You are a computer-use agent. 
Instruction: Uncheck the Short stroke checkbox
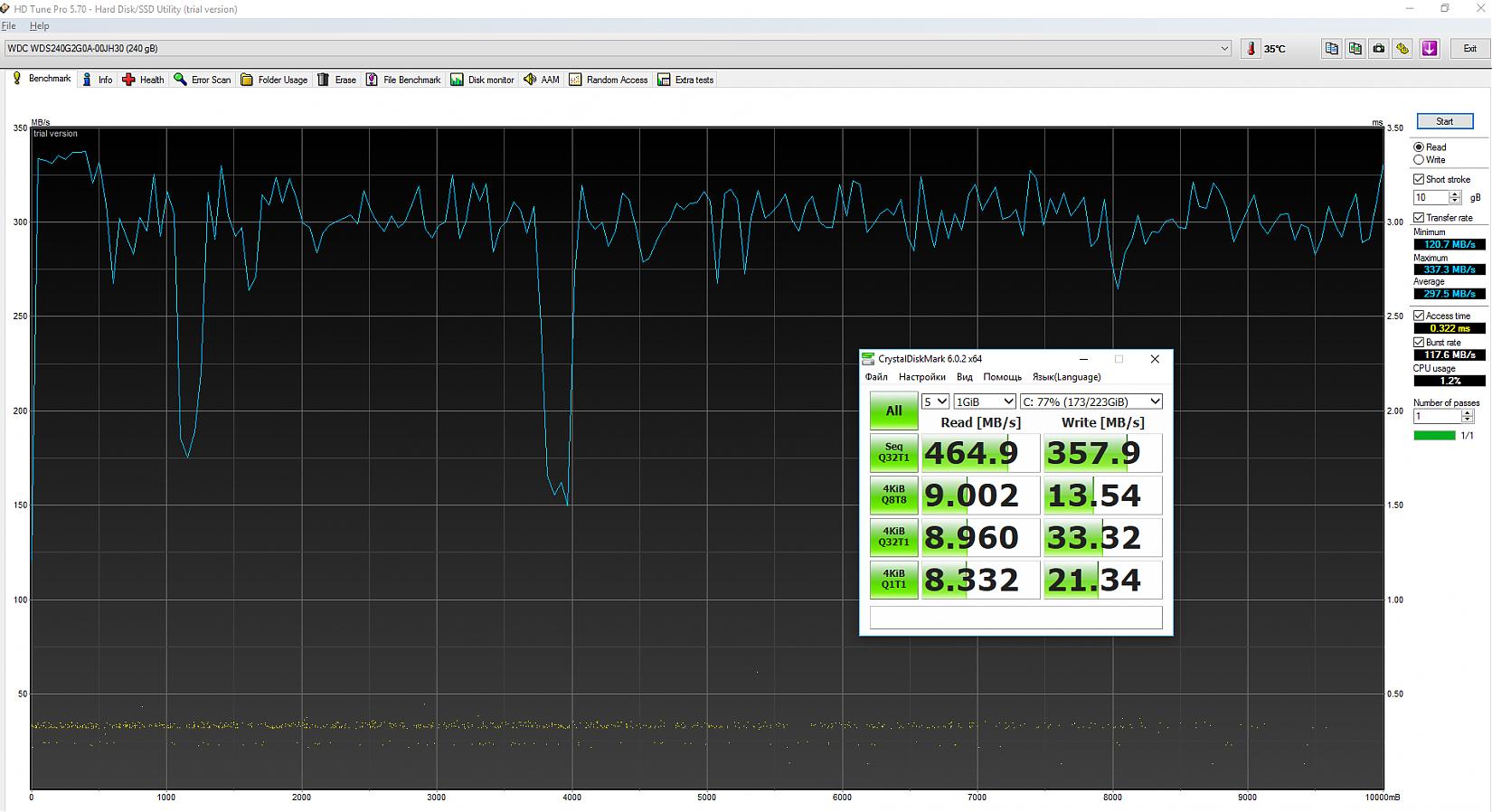point(1419,179)
